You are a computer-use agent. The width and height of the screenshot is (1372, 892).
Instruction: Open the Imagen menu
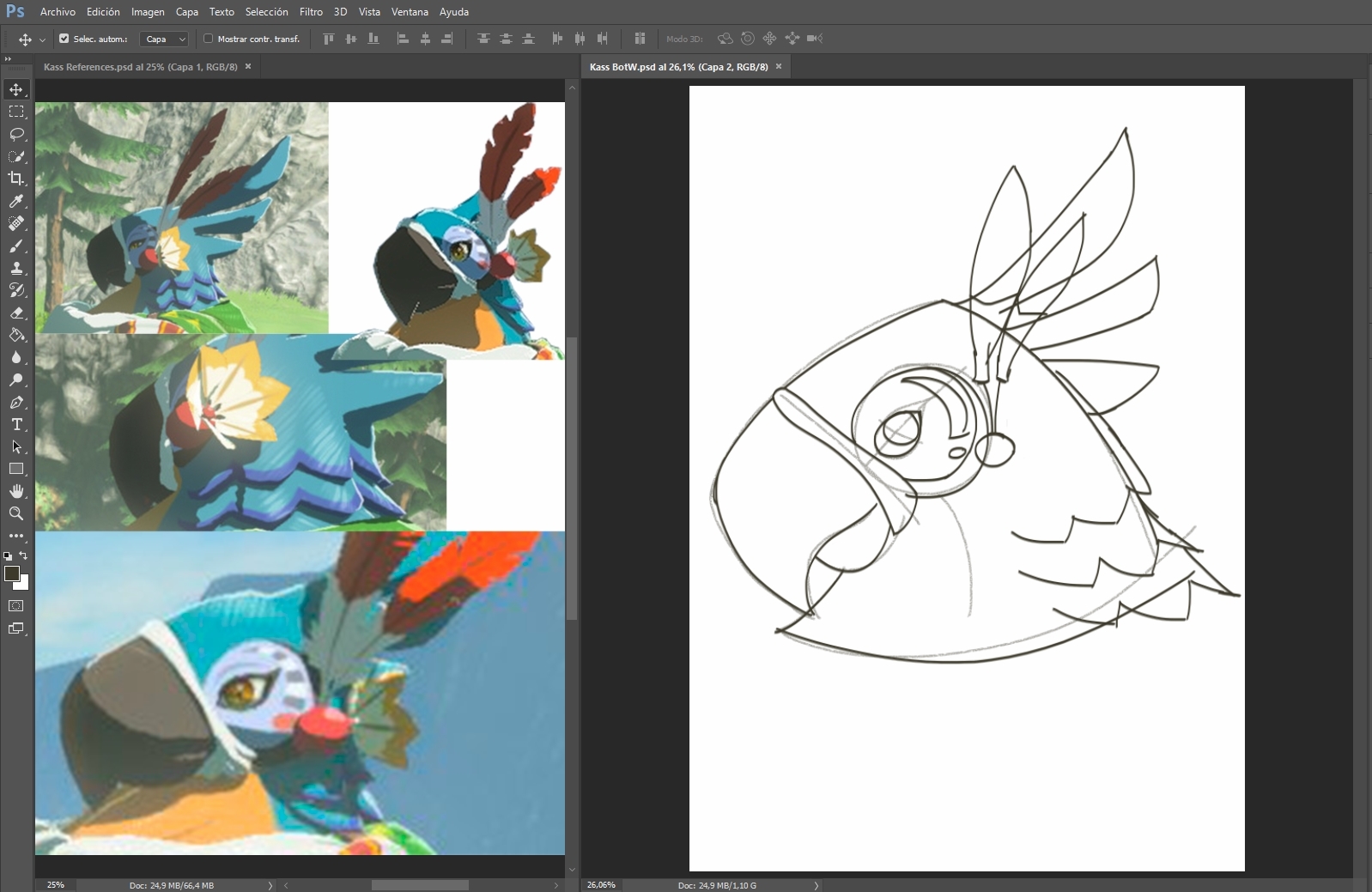click(148, 12)
